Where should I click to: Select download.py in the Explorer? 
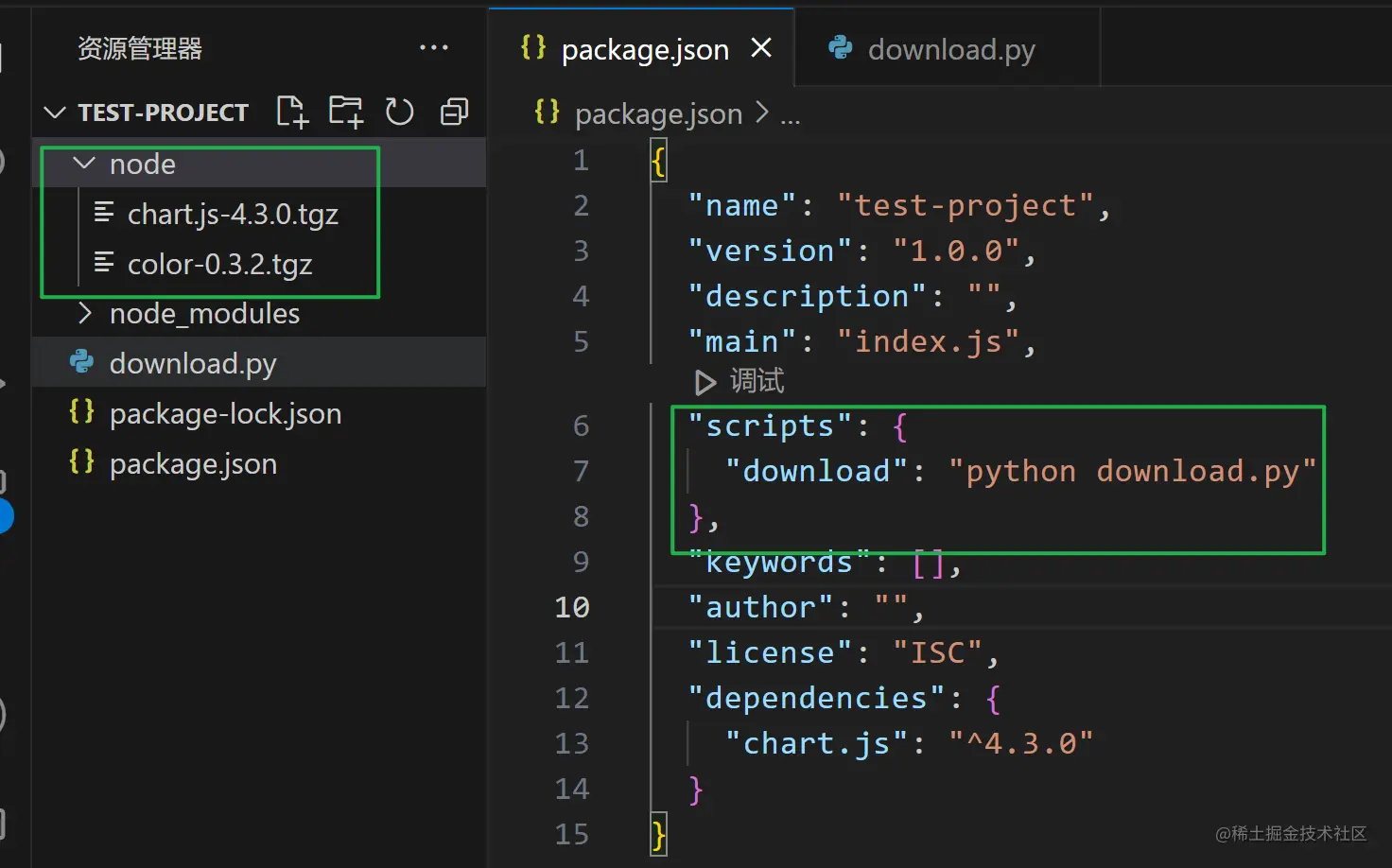pos(194,363)
